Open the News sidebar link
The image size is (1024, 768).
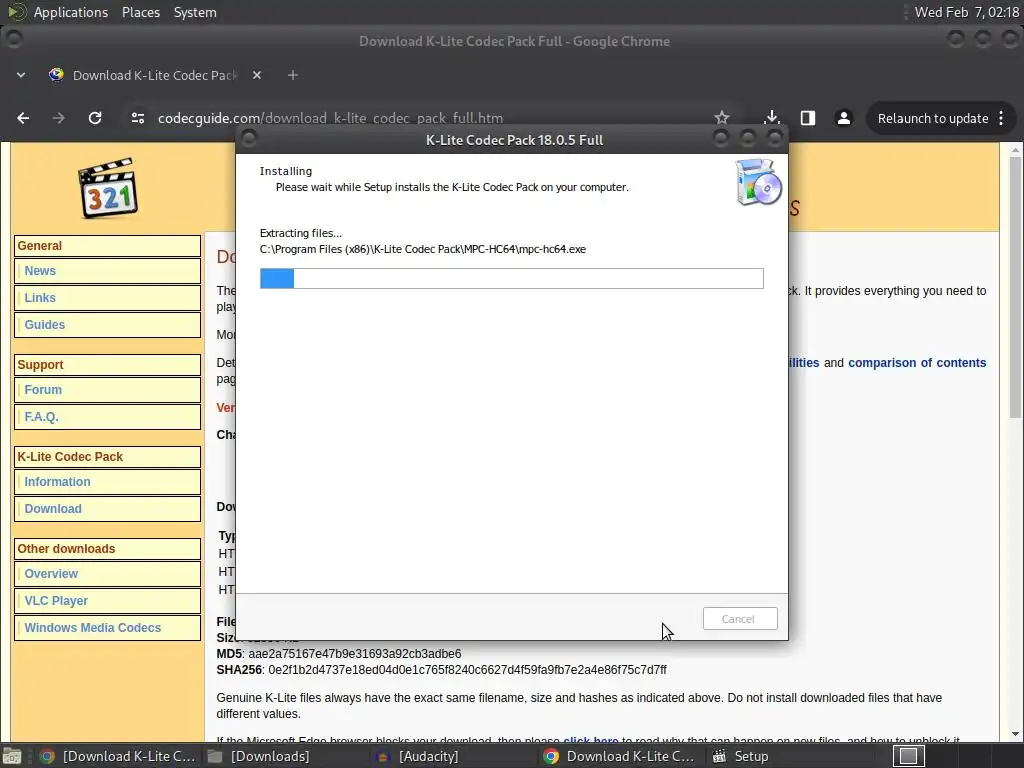click(x=40, y=270)
